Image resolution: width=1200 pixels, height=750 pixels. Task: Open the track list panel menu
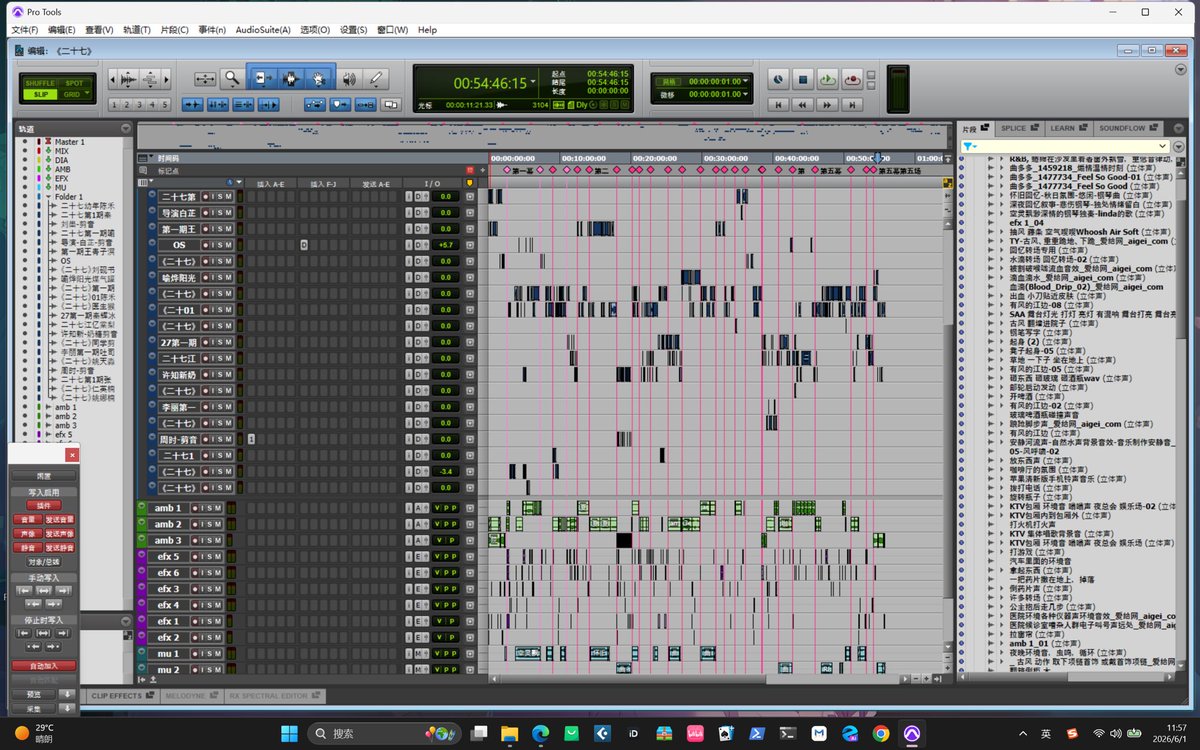(126, 128)
